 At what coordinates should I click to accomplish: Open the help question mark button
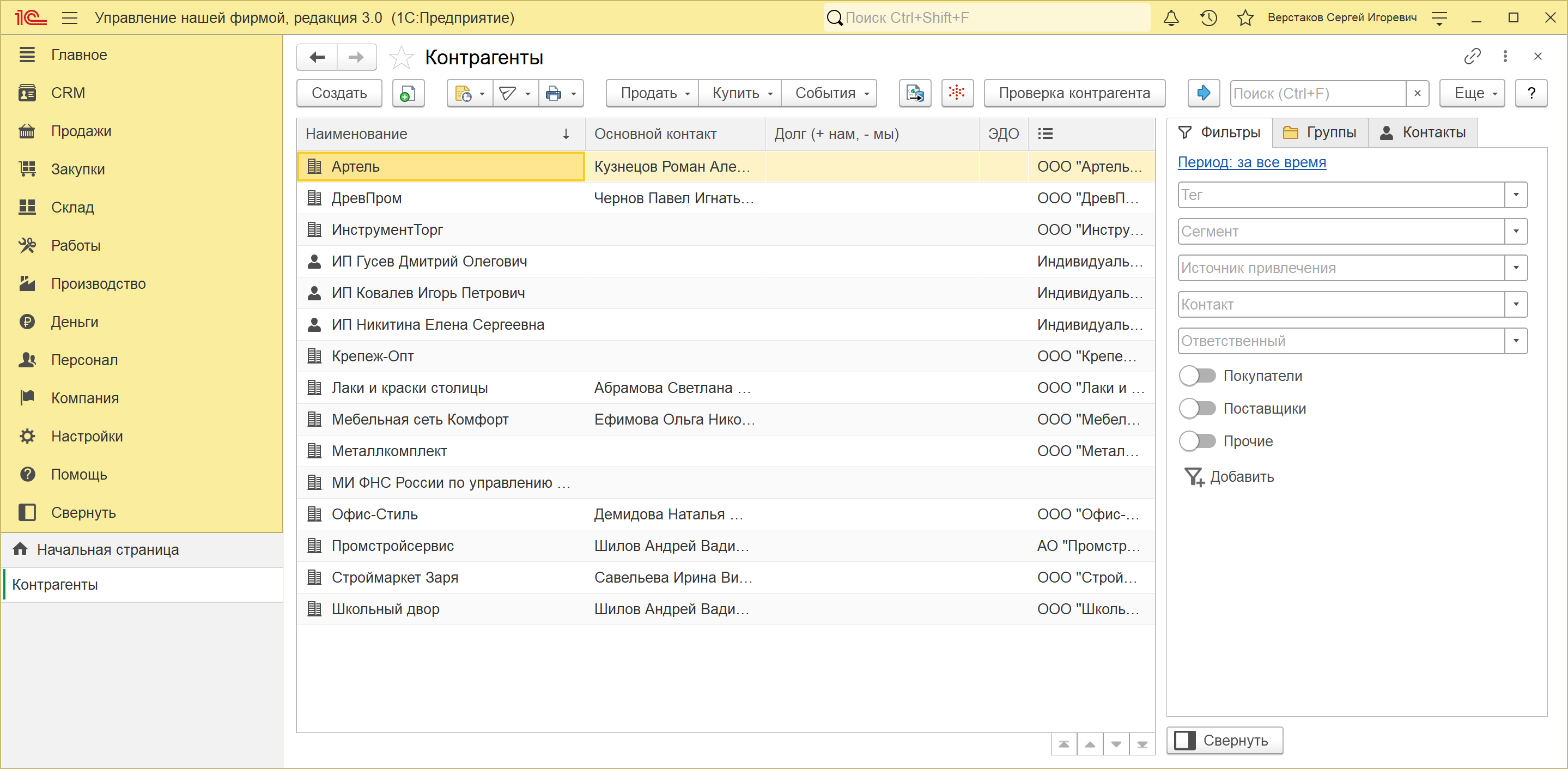(x=1531, y=93)
